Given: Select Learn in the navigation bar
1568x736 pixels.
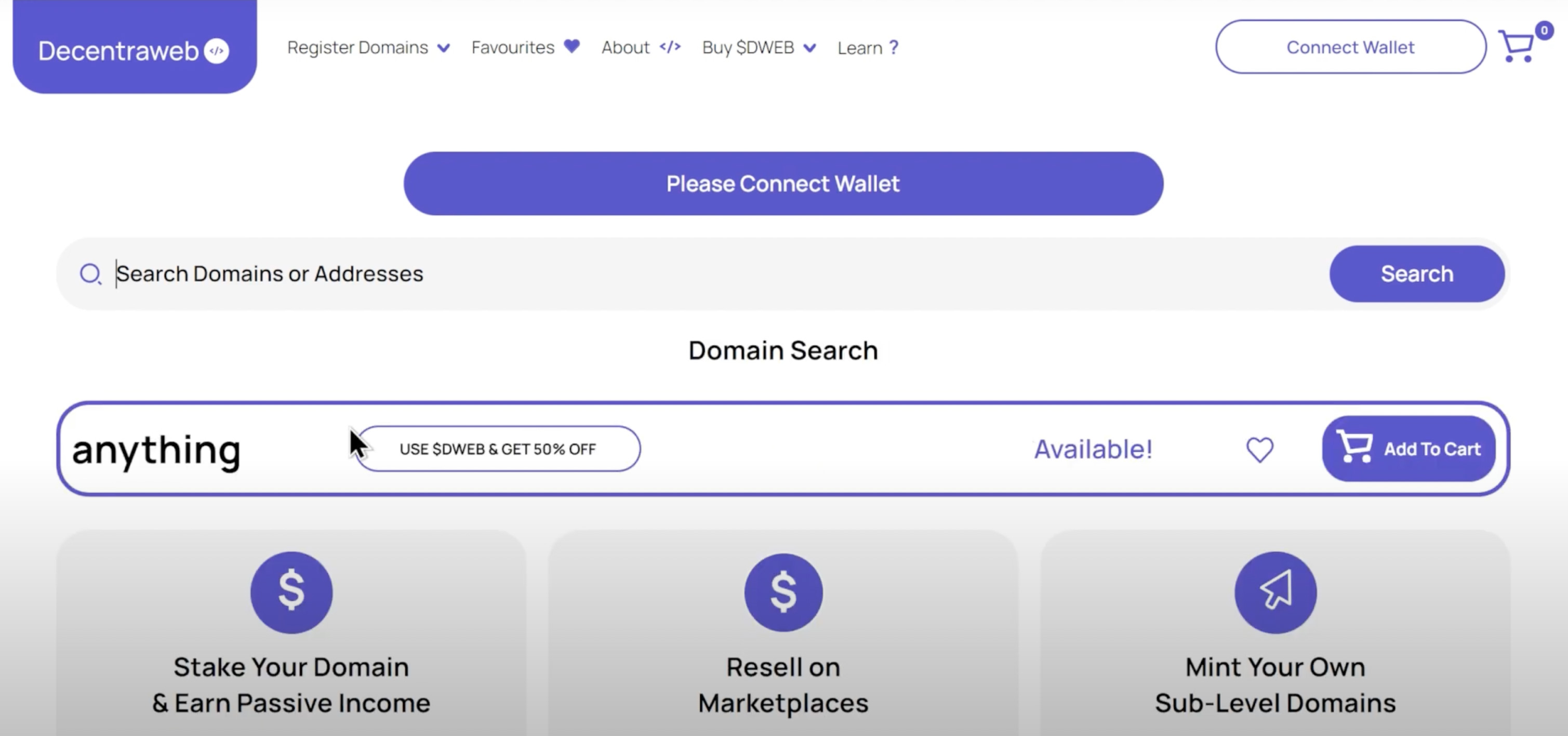Looking at the screenshot, I should pyautogui.click(x=860, y=47).
